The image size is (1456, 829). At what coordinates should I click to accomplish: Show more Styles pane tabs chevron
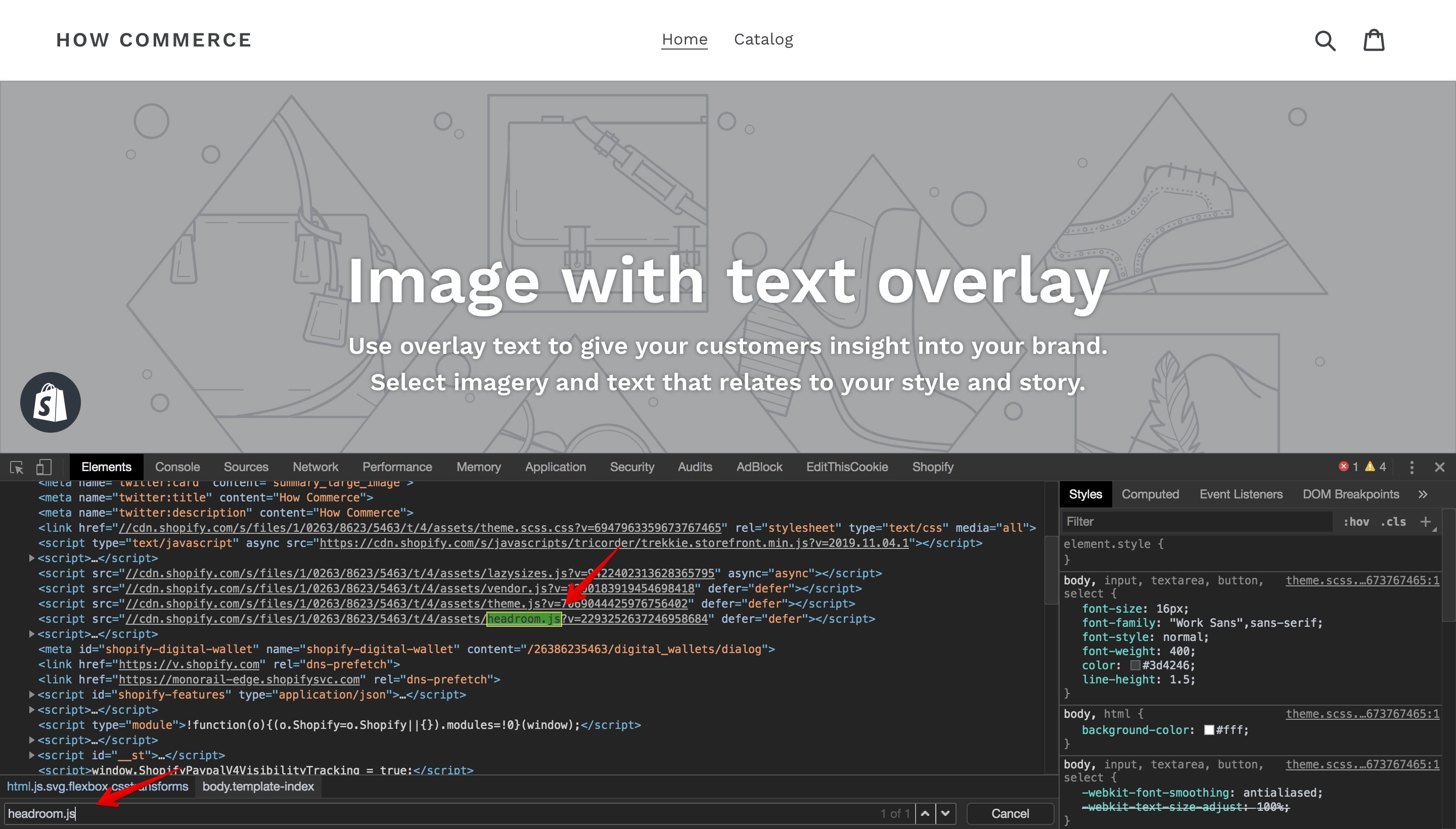point(1423,494)
